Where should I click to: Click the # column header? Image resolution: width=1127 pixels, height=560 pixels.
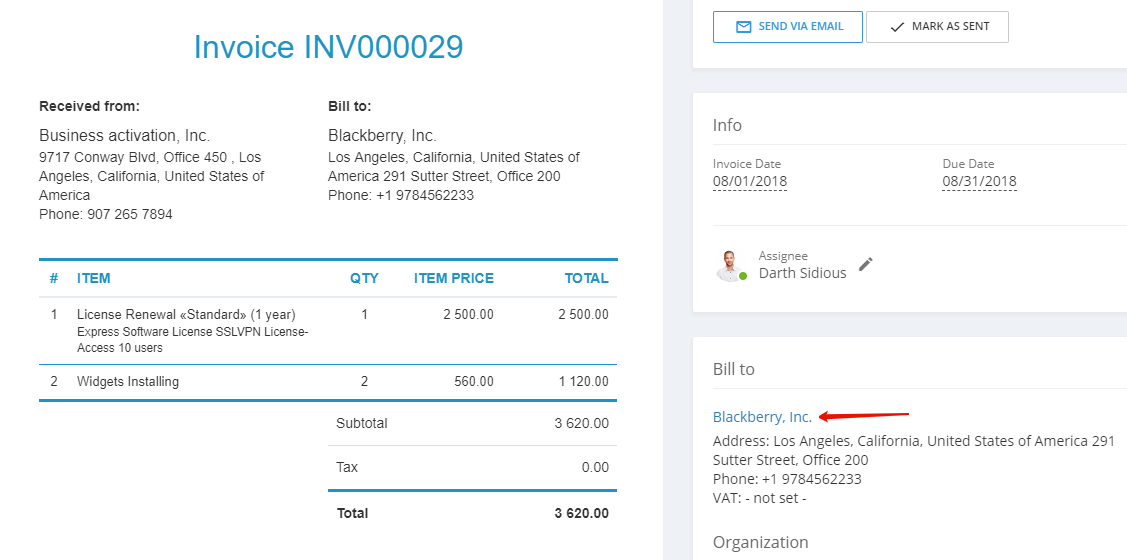pyautogui.click(x=54, y=278)
